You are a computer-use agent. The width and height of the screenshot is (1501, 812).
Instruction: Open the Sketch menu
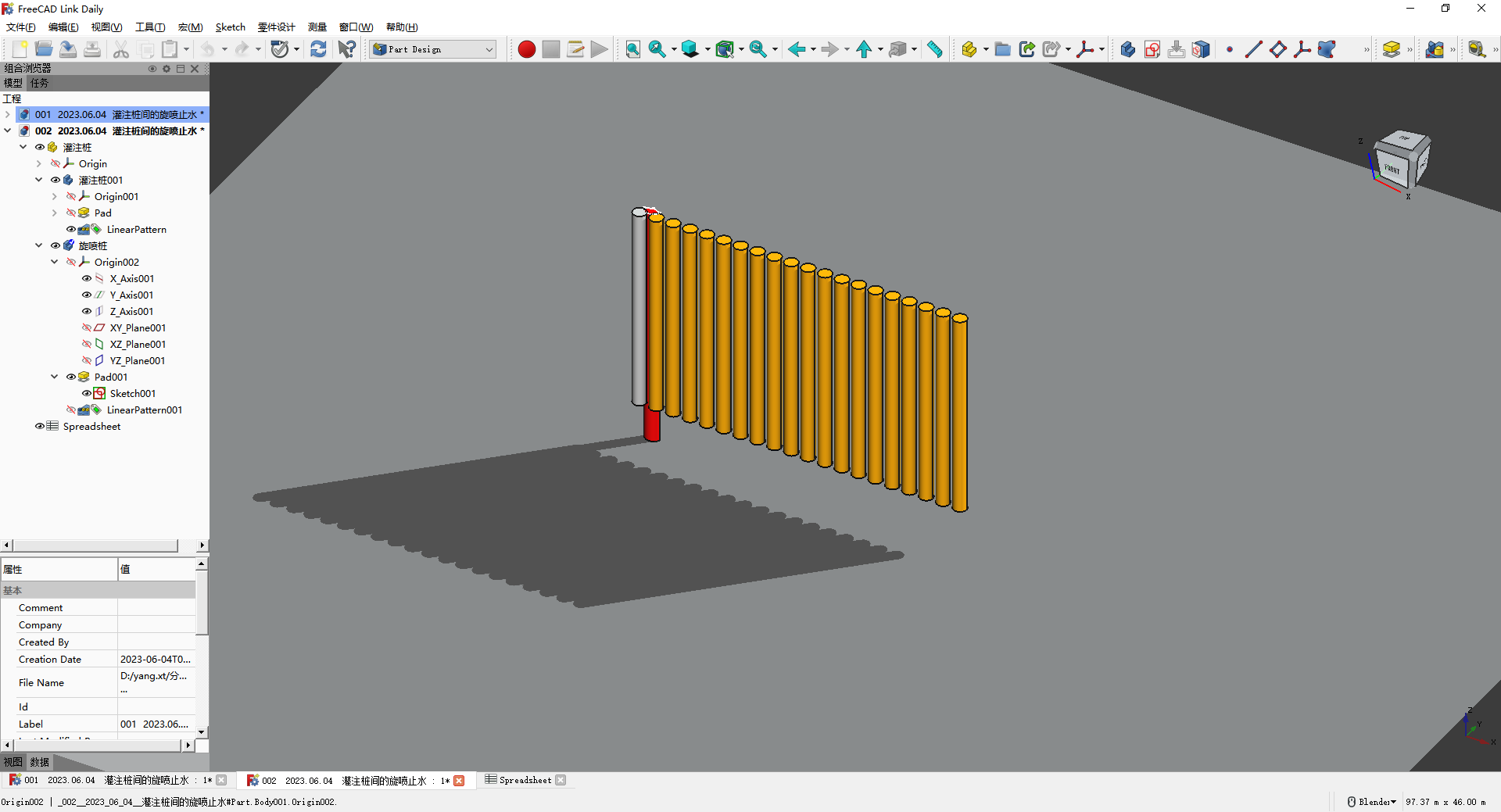[x=230, y=27]
